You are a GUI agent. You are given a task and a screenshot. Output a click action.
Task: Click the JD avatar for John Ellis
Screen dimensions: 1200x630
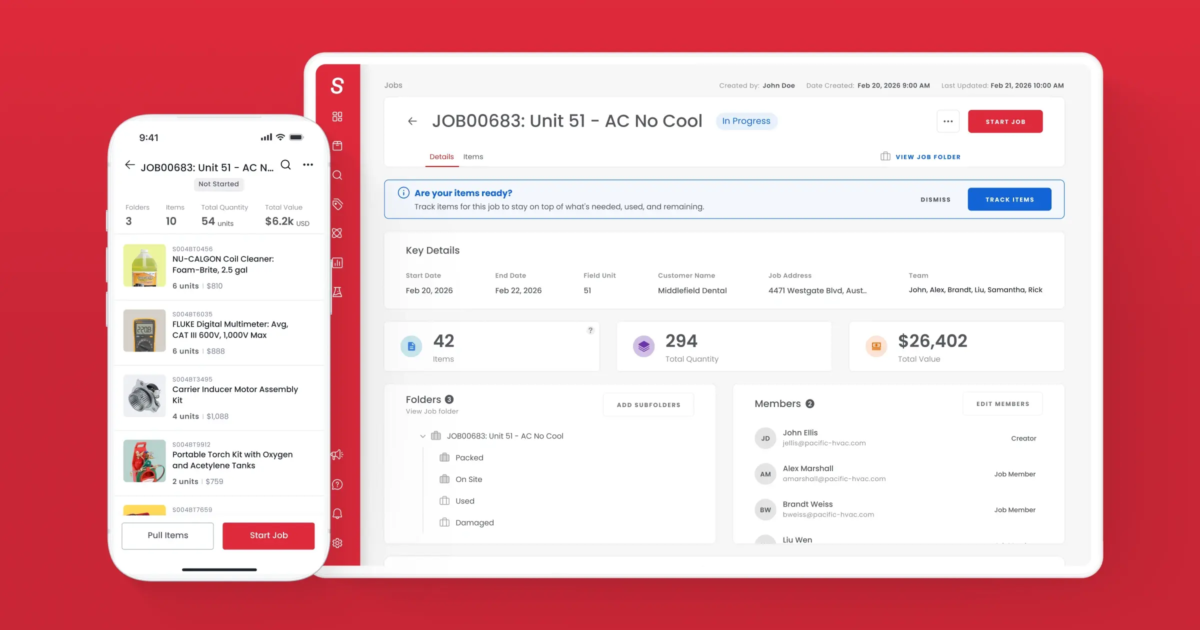765,438
